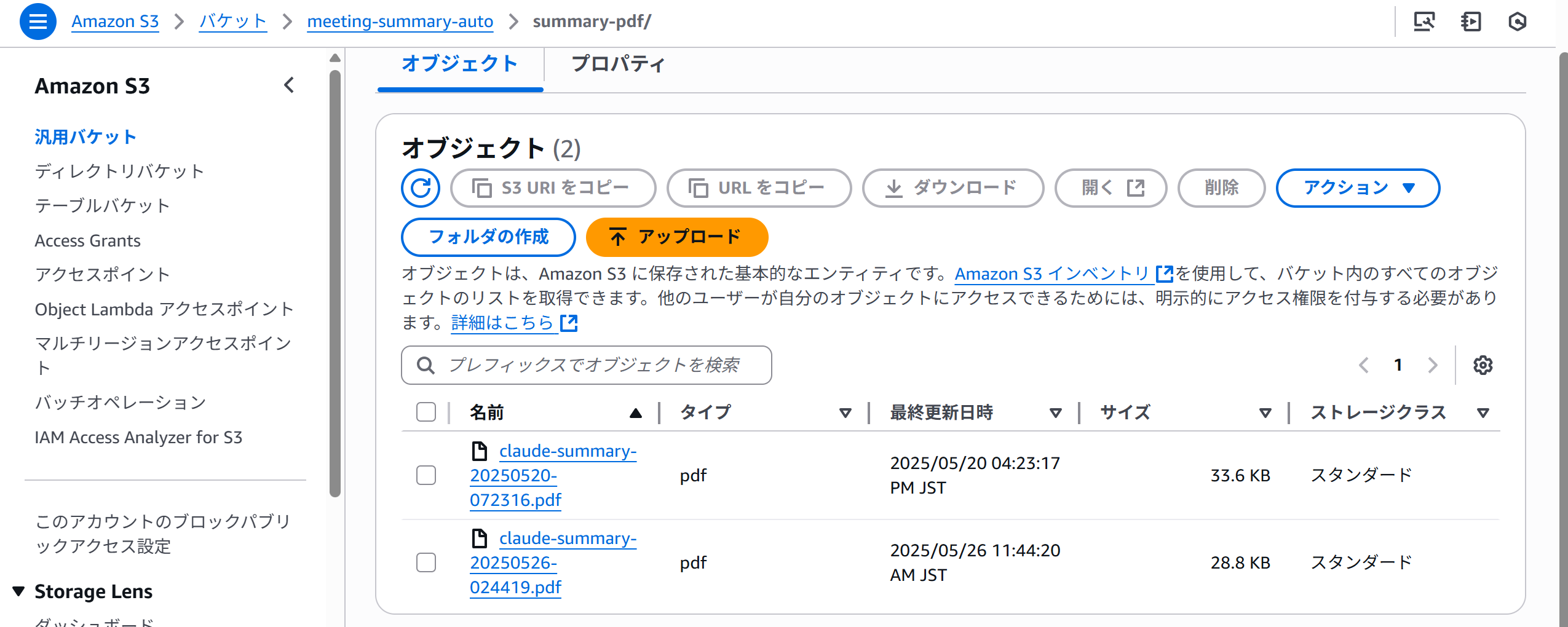Sort by 最終更新日時 column arrow
Viewport: 1568px width, 627px height.
[x=1055, y=412]
